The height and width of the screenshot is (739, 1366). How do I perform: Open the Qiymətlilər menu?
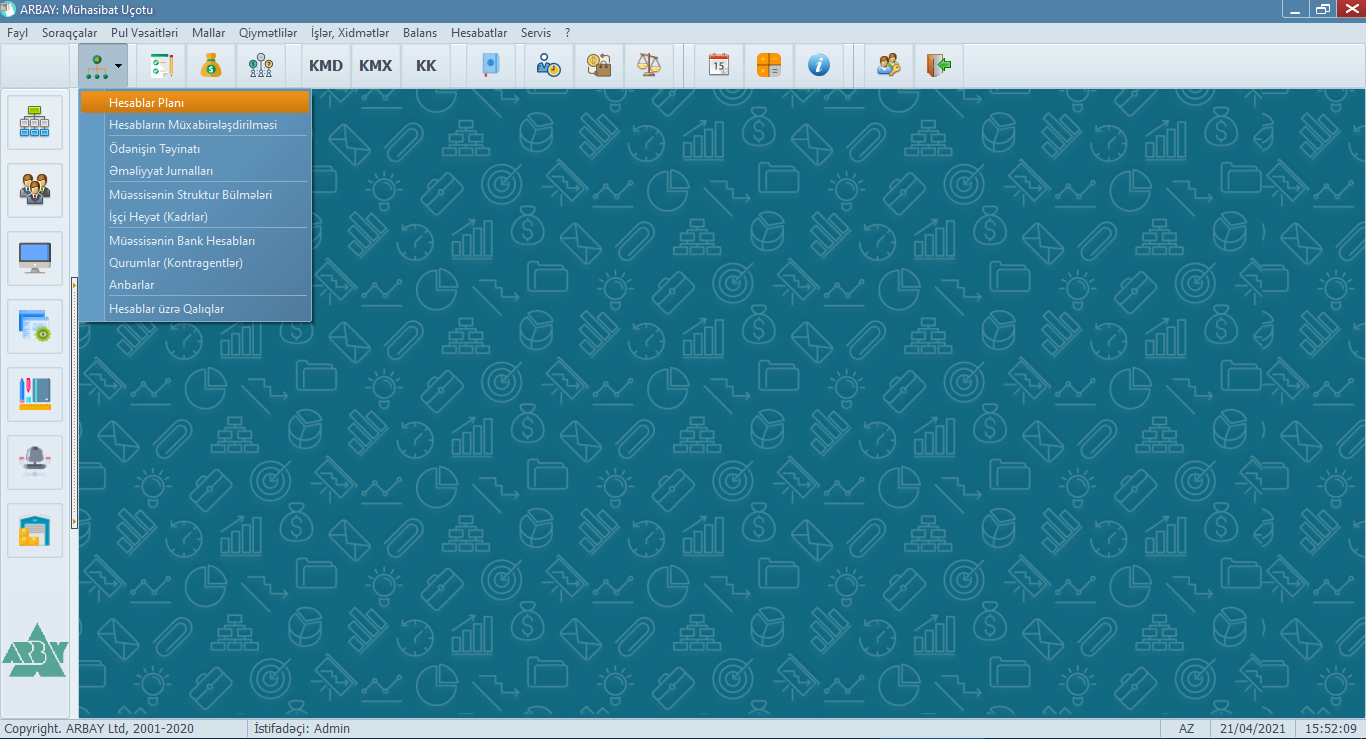coord(267,33)
